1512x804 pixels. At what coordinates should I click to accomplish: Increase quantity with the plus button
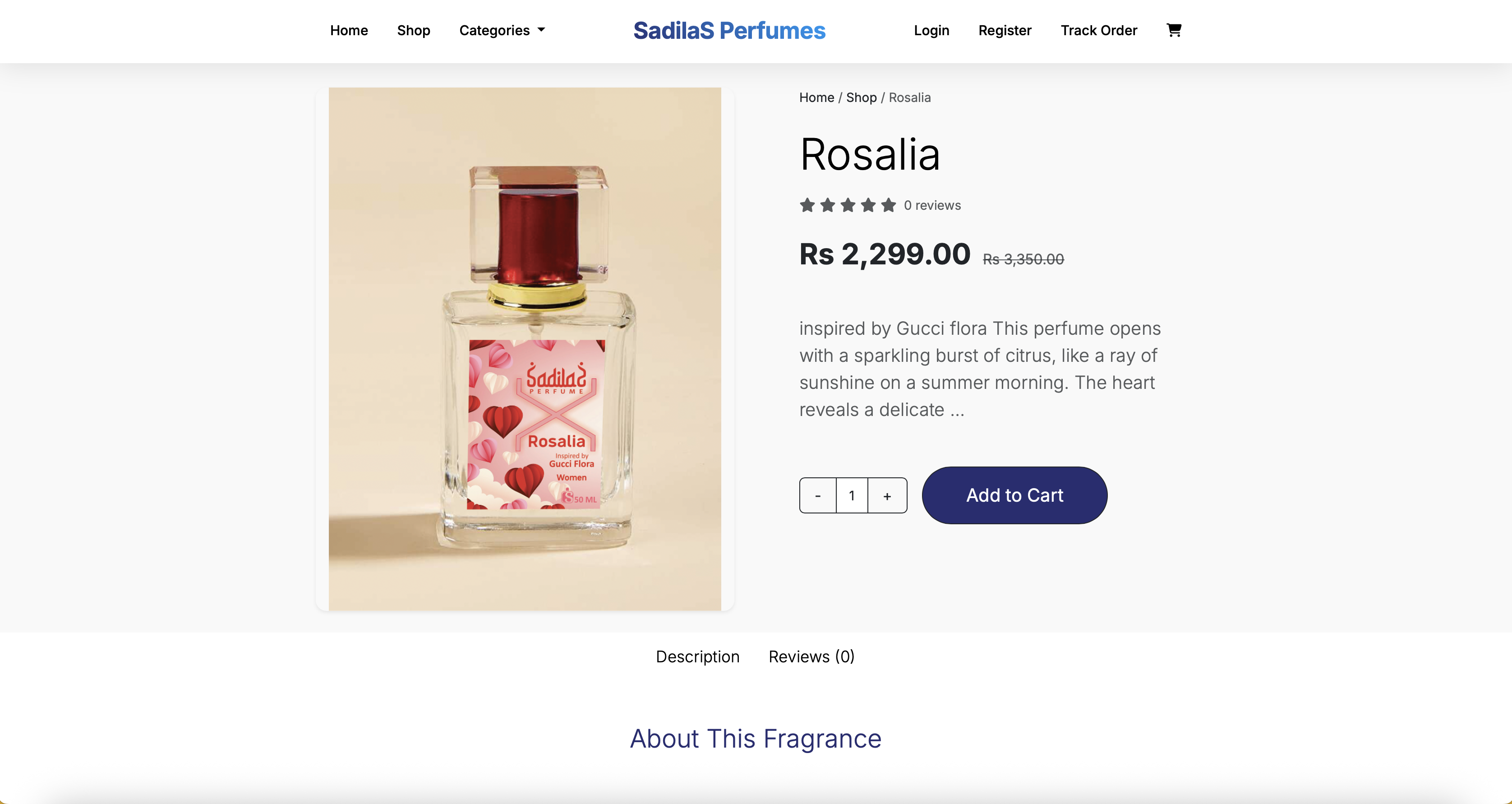point(887,496)
